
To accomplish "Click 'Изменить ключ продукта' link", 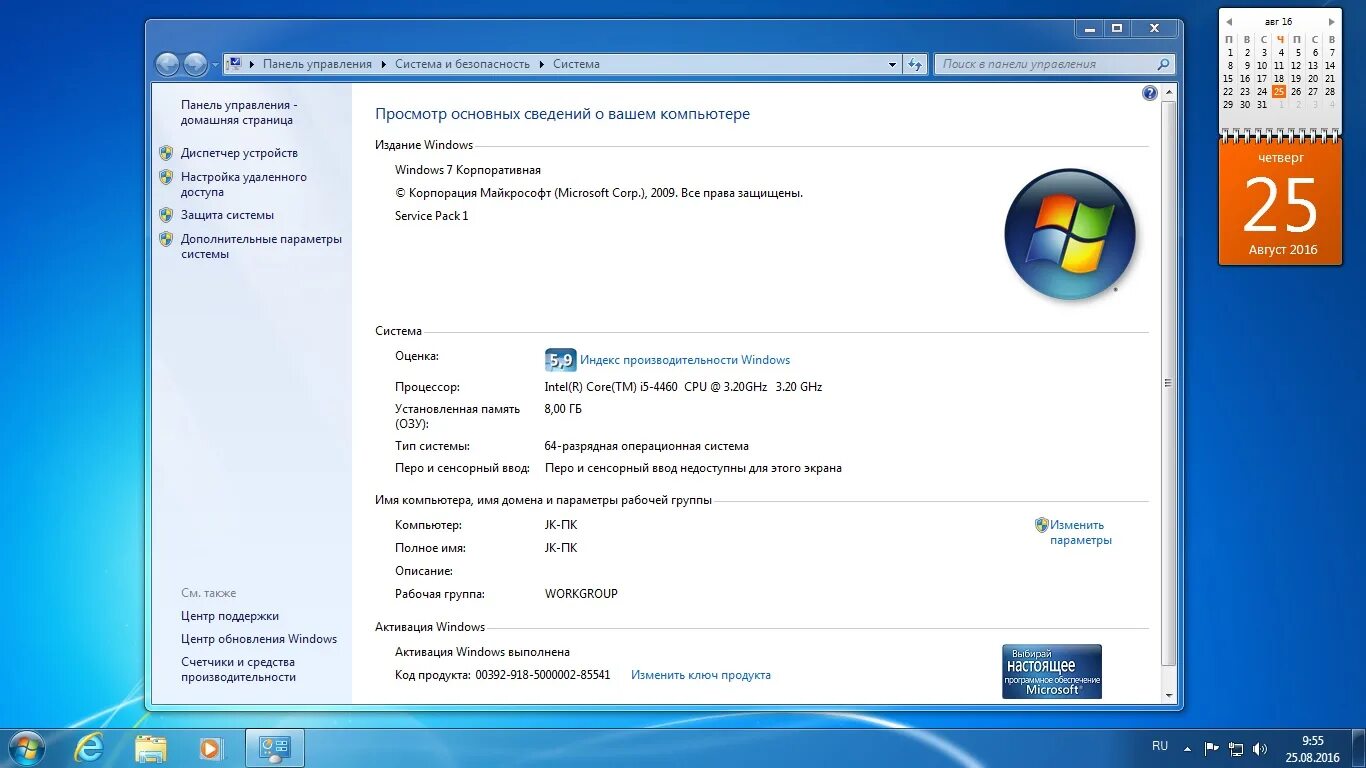I will click(701, 675).
